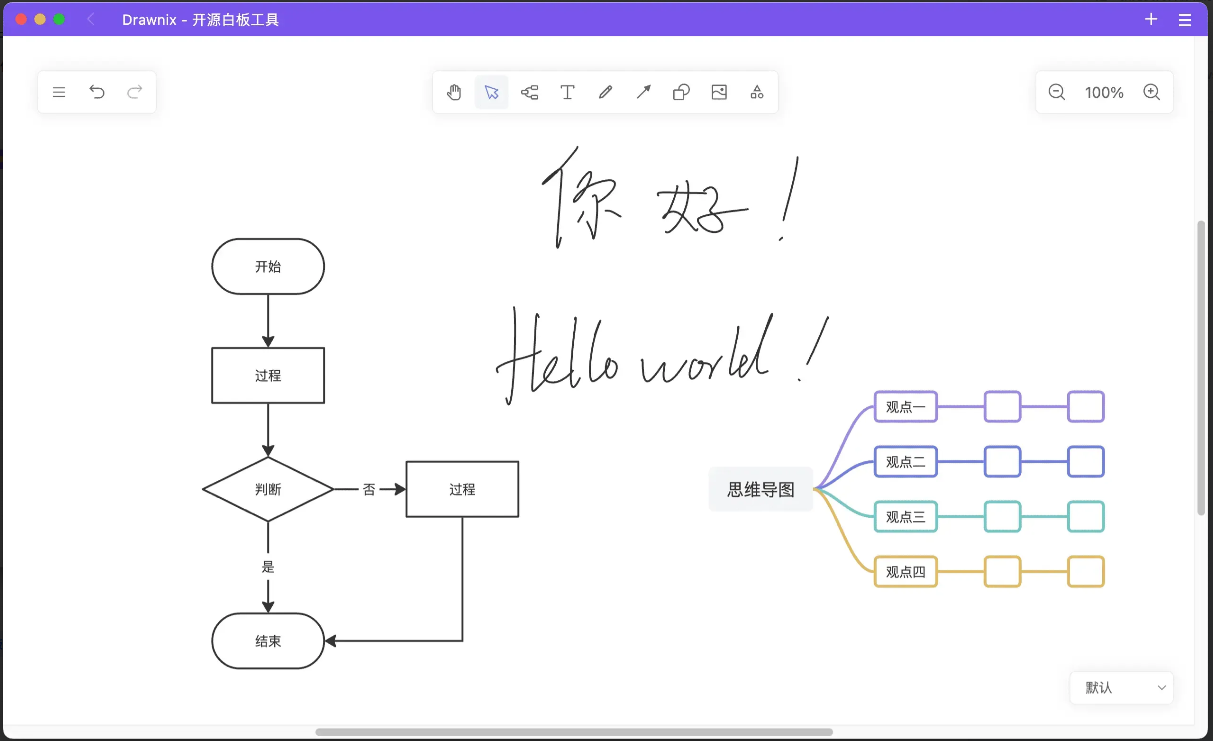Image resolution: width=1213 pixels, height=741 pixels.
Task: Select the Hand pan tool
Action: click(x=454, y=92)
